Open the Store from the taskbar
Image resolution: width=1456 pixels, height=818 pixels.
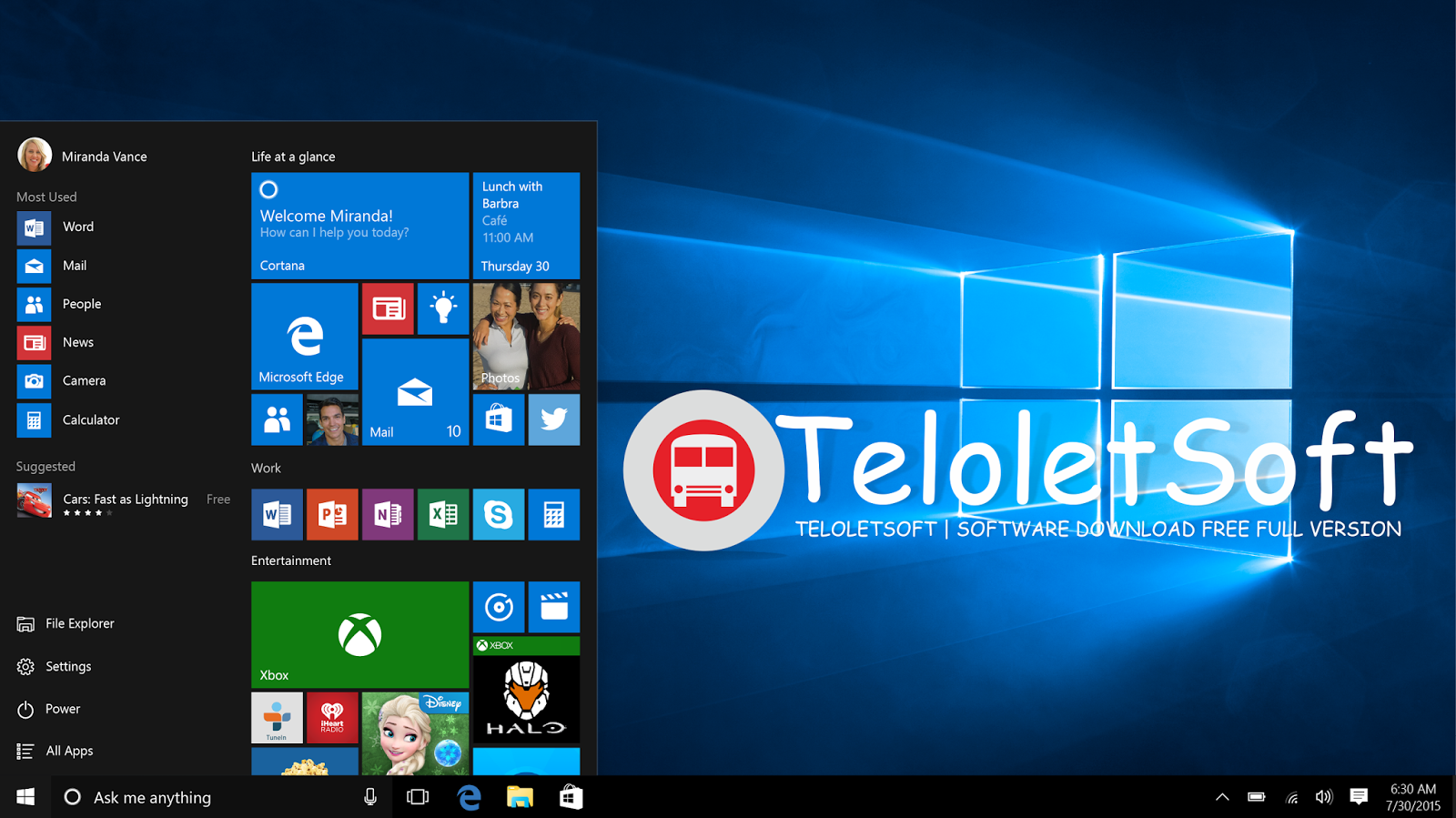click(571, 797)
